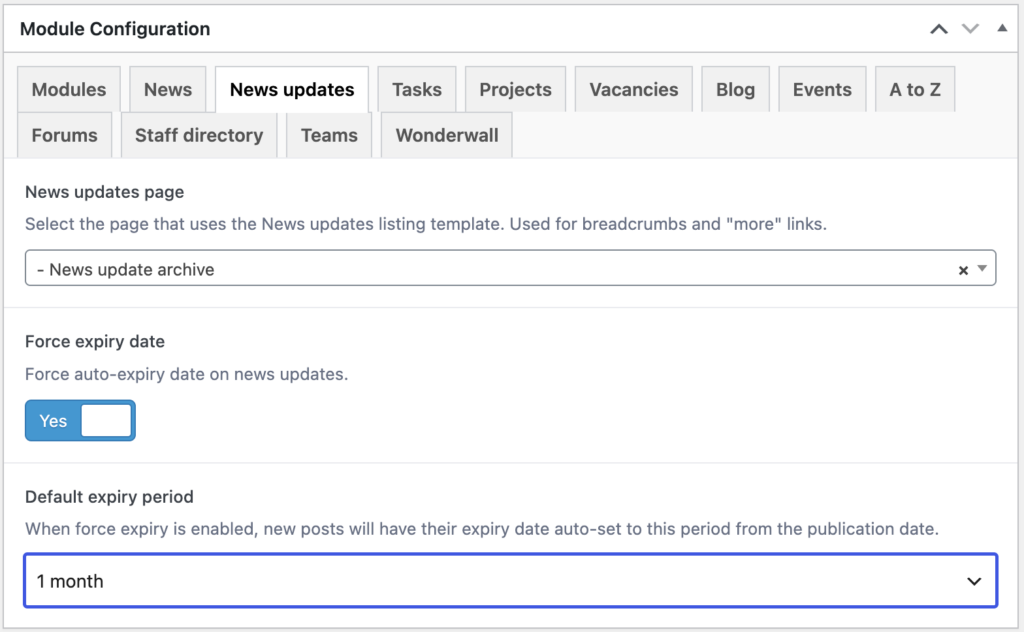Move Module Configuration panel down
1024x632 pixels.
(x=970, y=29)
